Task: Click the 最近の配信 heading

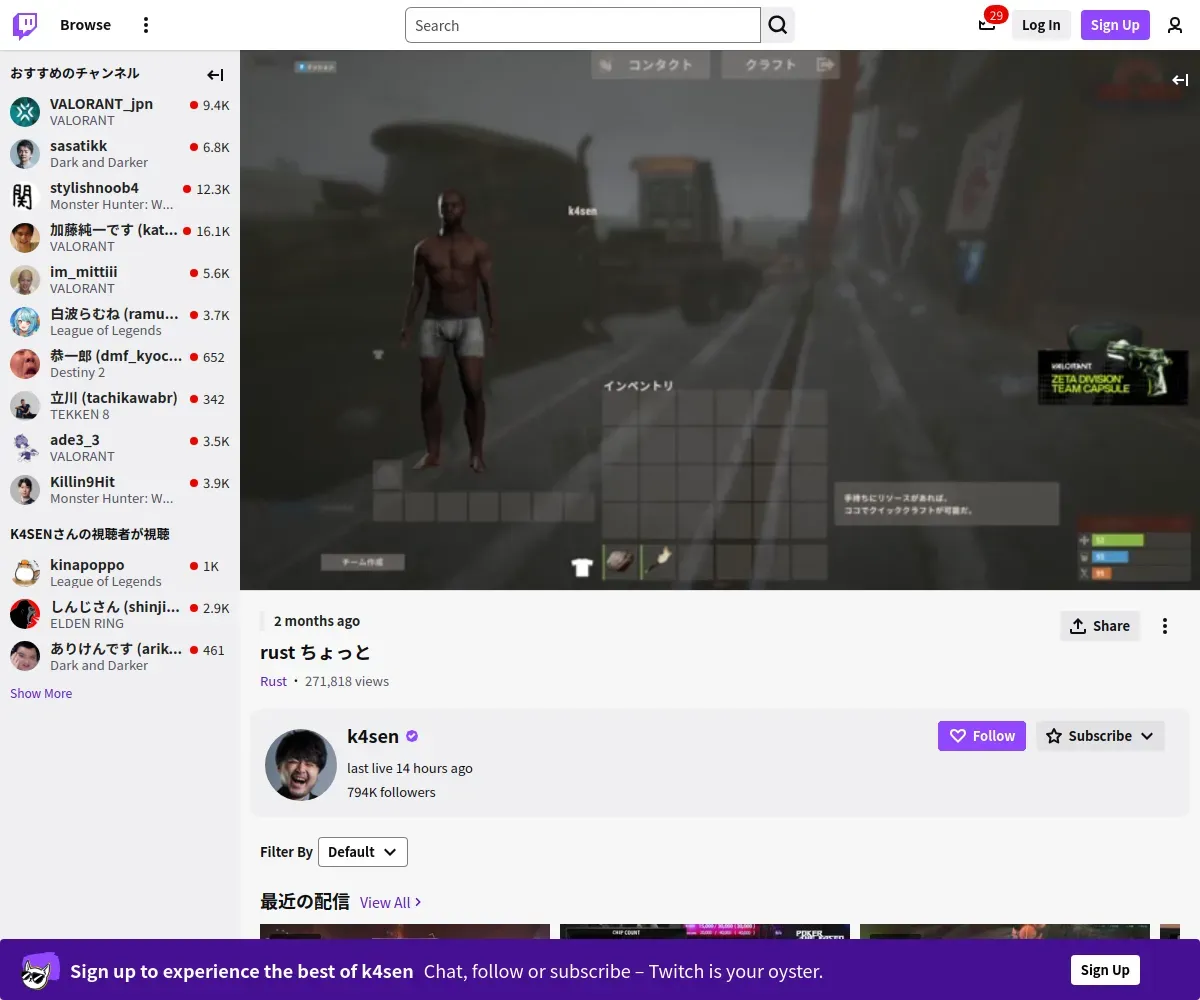Action: [305, 902]
